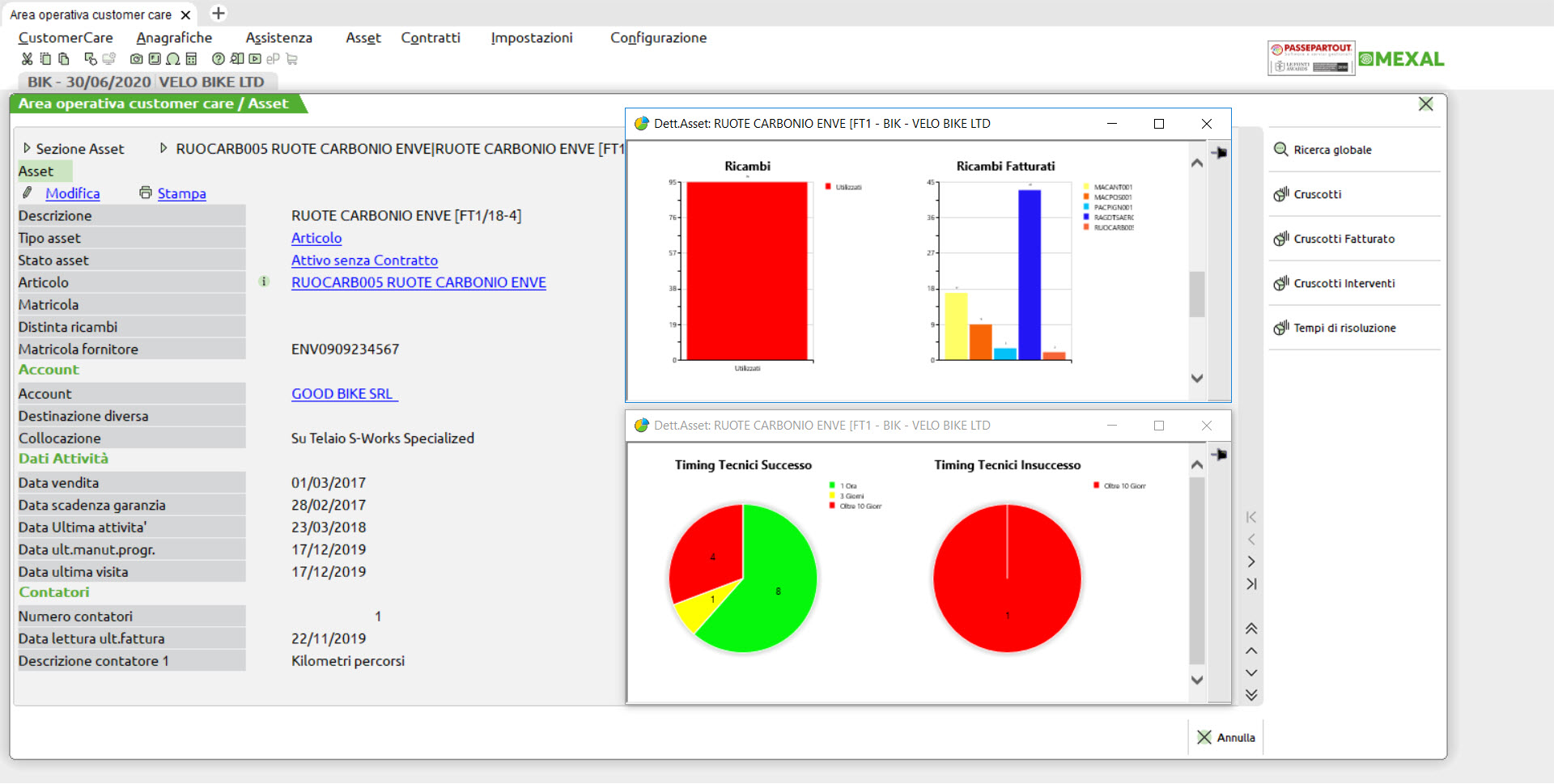Jump to last record navigation arrow

[1251, 584]
